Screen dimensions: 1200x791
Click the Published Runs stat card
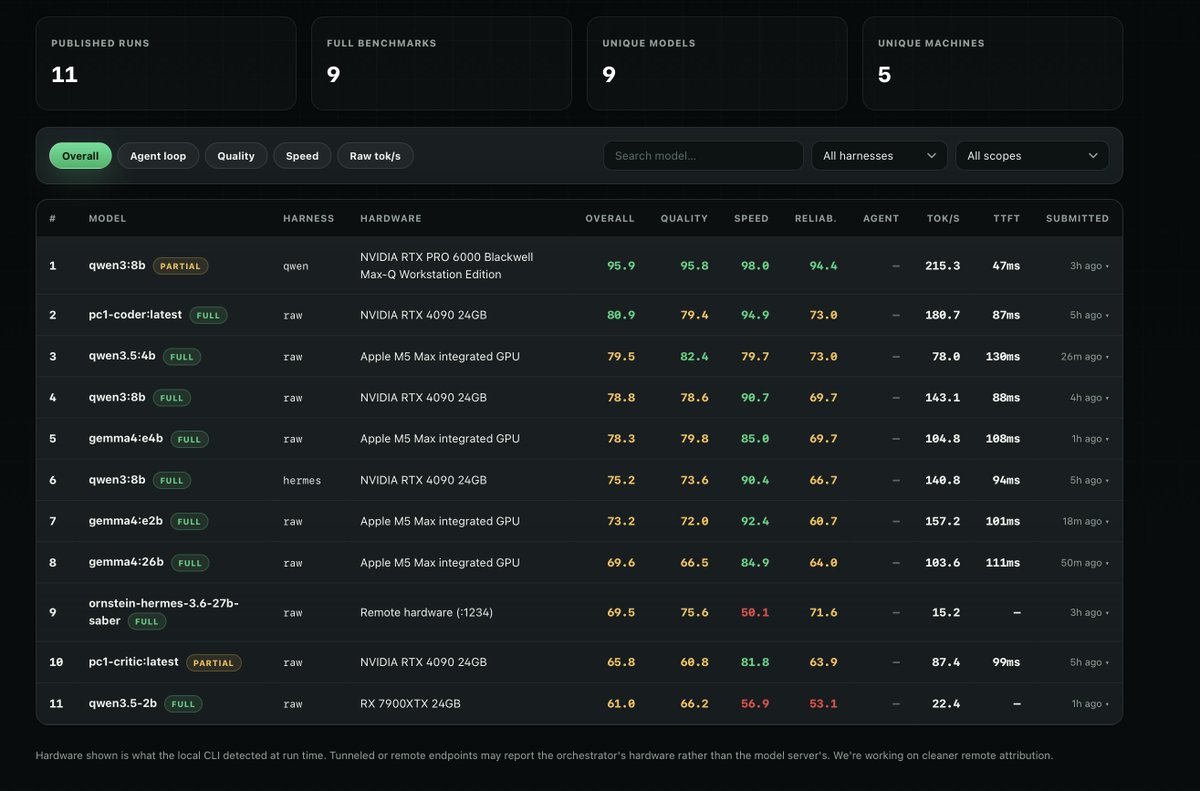pyautogui.click(x=166, y=62)
